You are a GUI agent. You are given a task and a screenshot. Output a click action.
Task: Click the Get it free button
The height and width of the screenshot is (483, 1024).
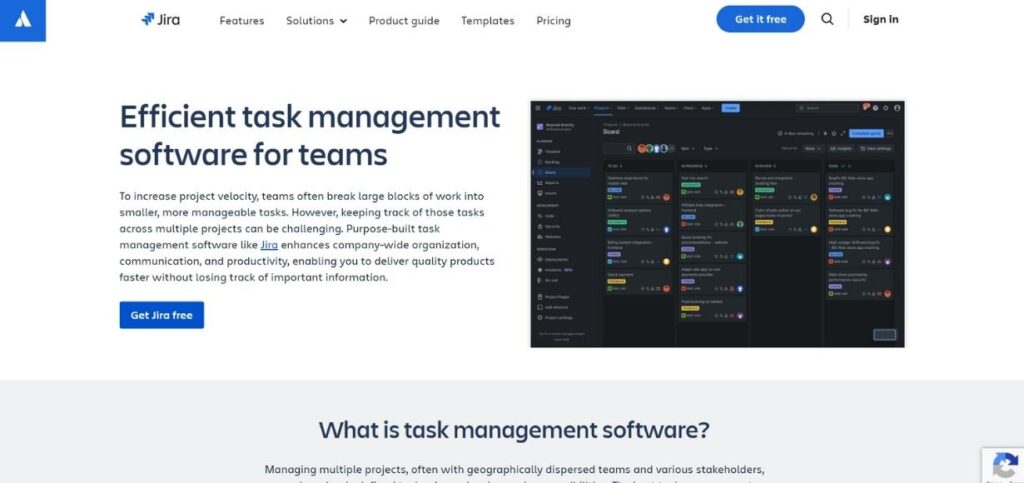point(760,19)
